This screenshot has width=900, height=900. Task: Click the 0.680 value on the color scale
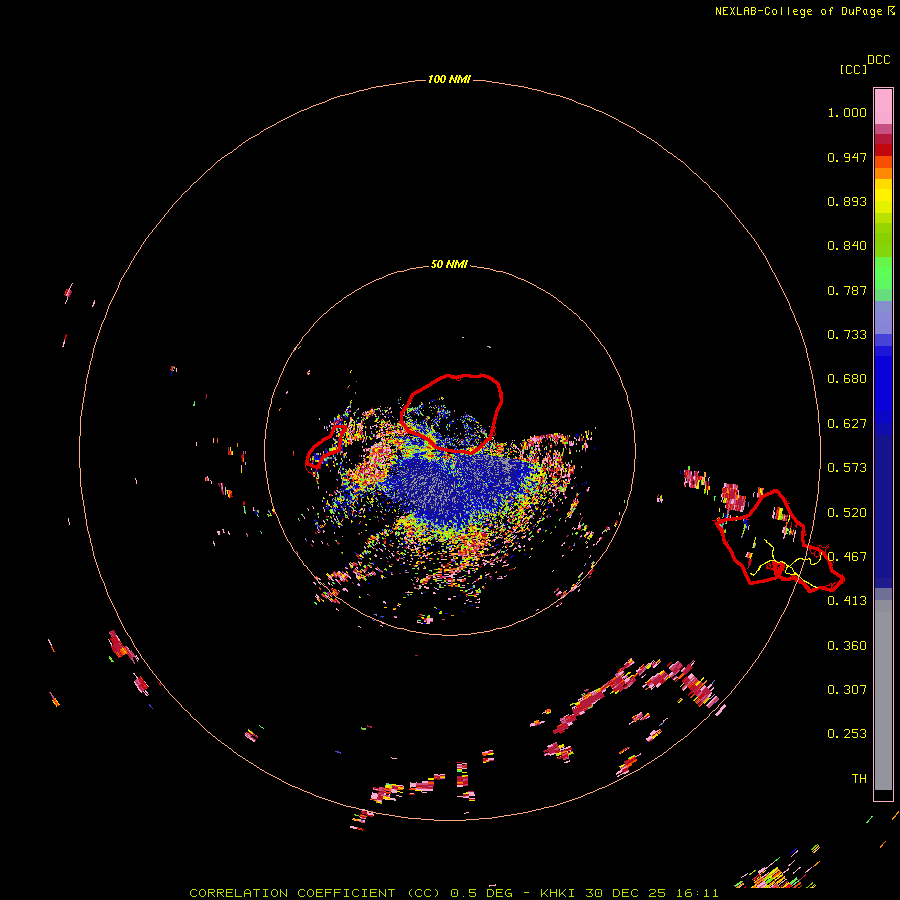847,379
